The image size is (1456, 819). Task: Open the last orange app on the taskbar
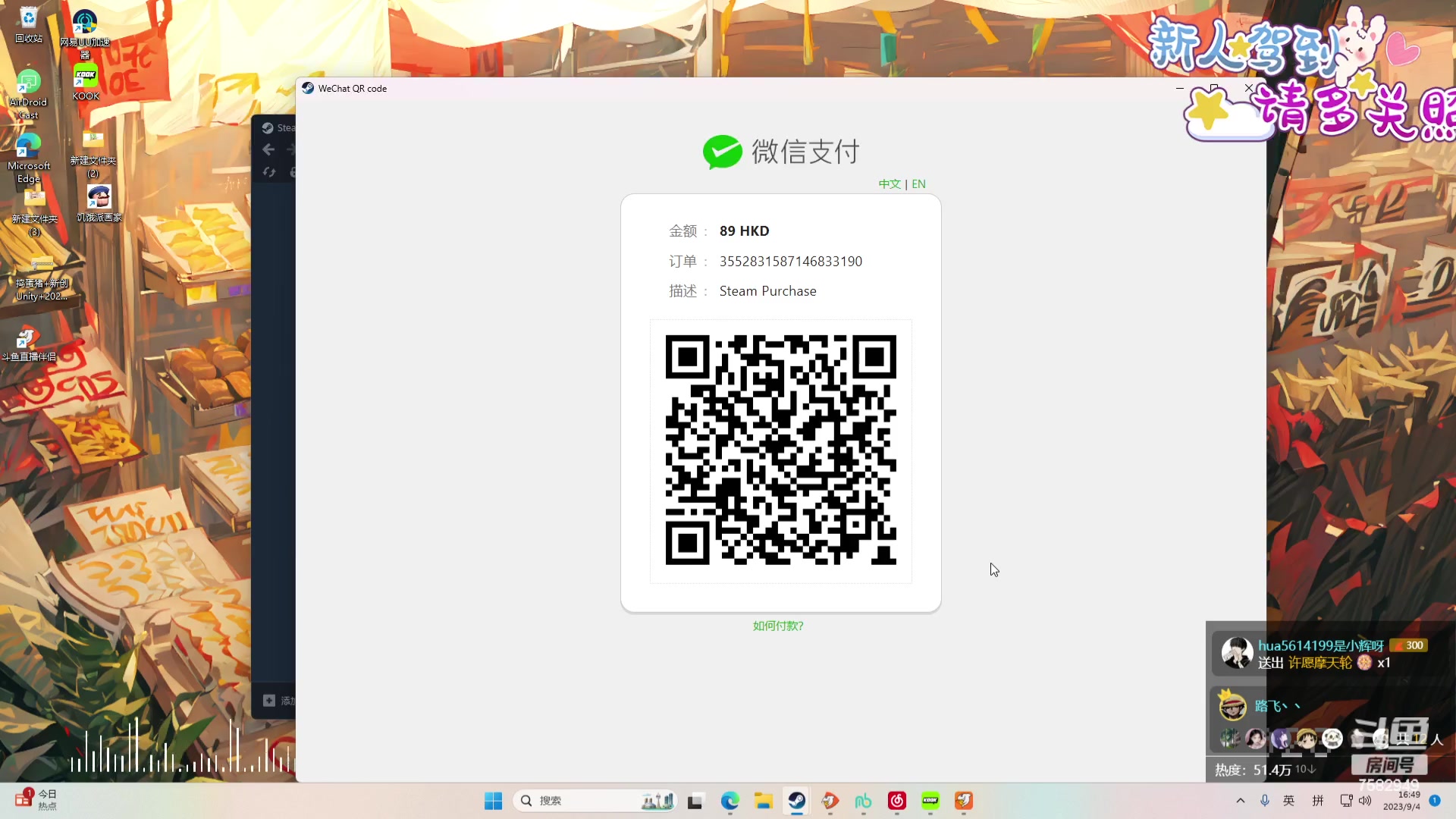point(964,801)
